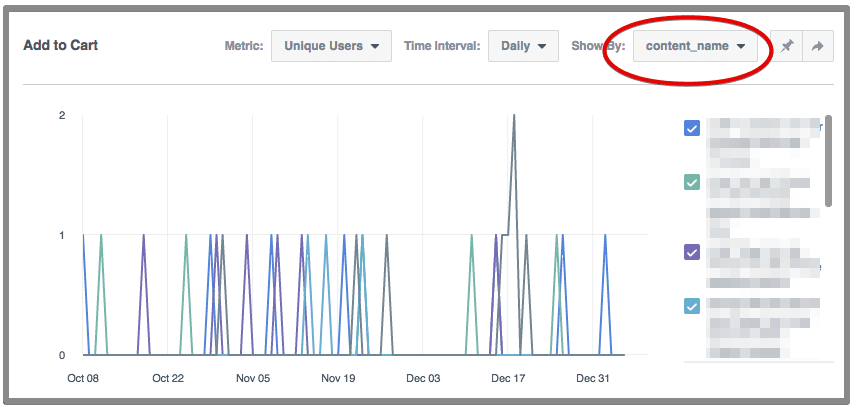Click the Add to Cart chart title
Viewport: 855px width, 408px height.
pyautogui.click(x=60, y=46)
